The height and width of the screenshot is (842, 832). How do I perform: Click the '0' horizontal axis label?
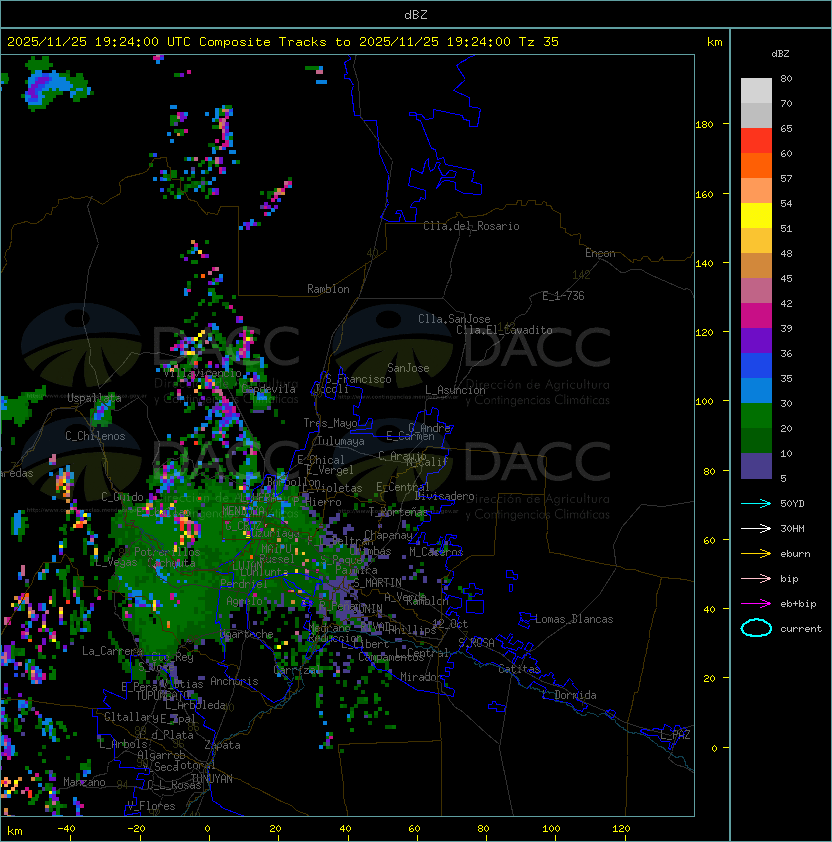click(x=207, y=829)
